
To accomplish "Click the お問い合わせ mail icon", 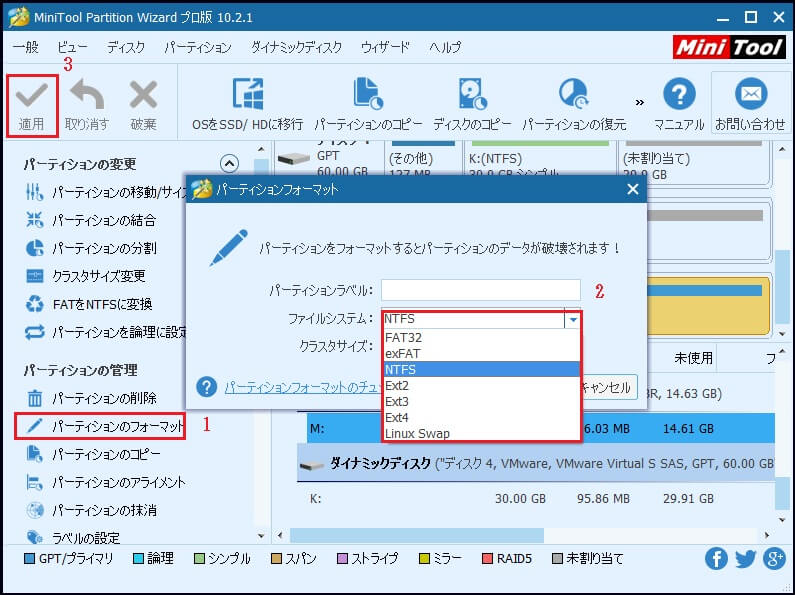I will pyautogui.click(x=749, y=95).
